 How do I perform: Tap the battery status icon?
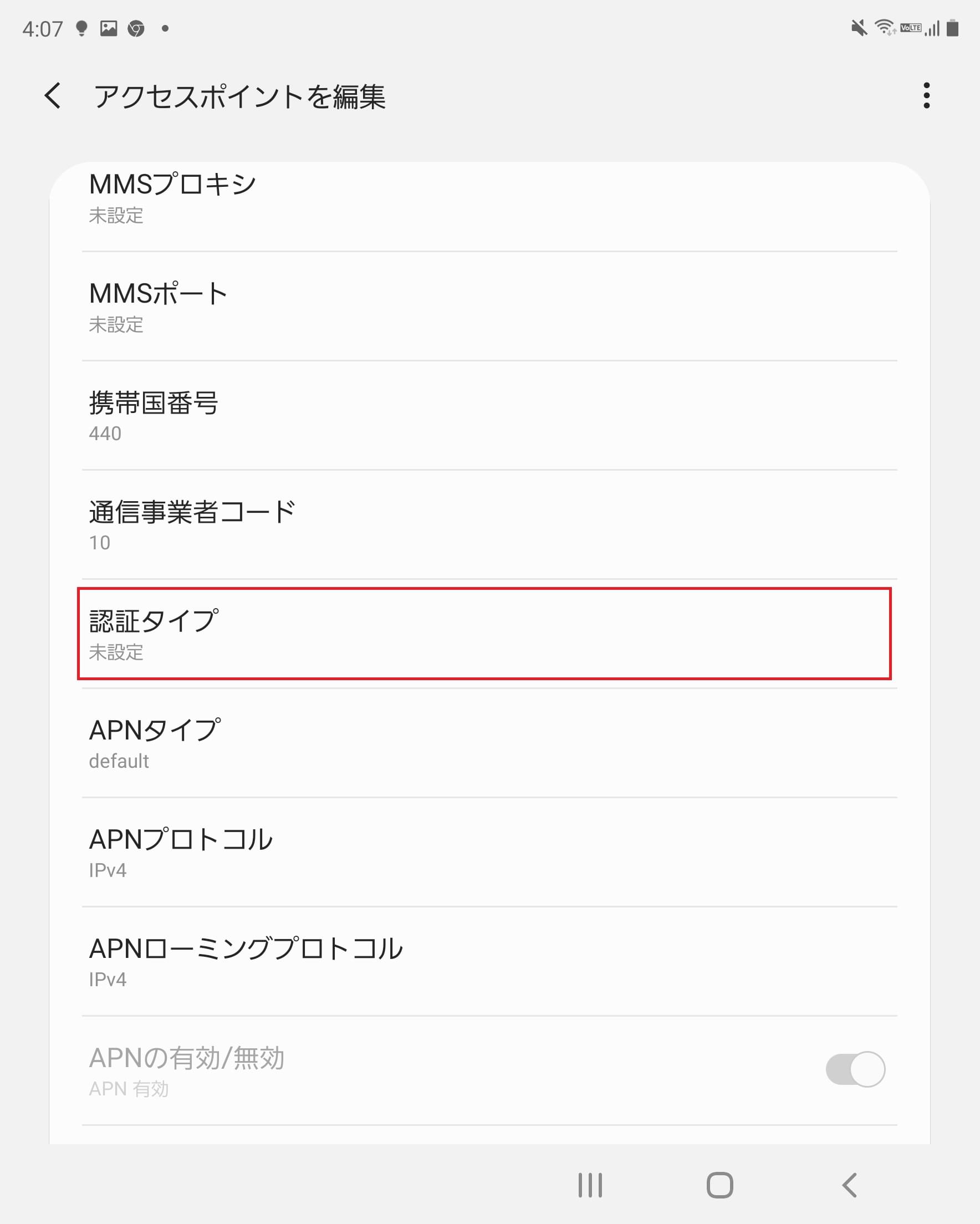coord(953,27)
